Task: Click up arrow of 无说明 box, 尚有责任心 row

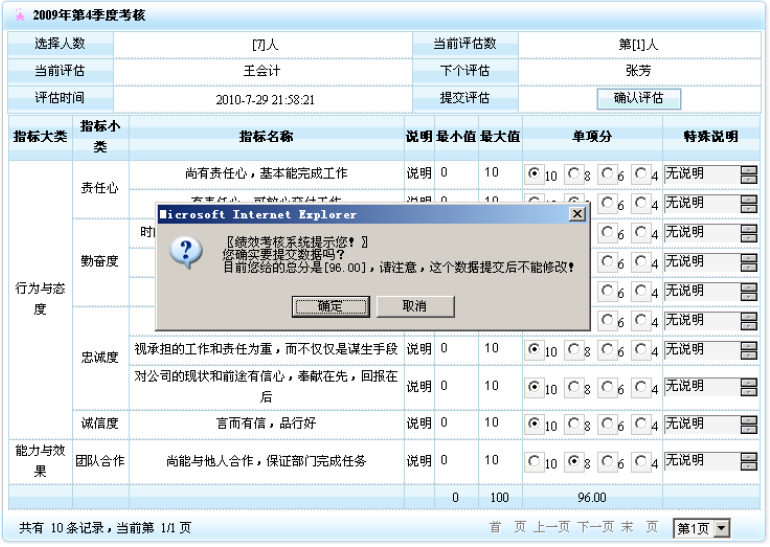Action: 749,170
